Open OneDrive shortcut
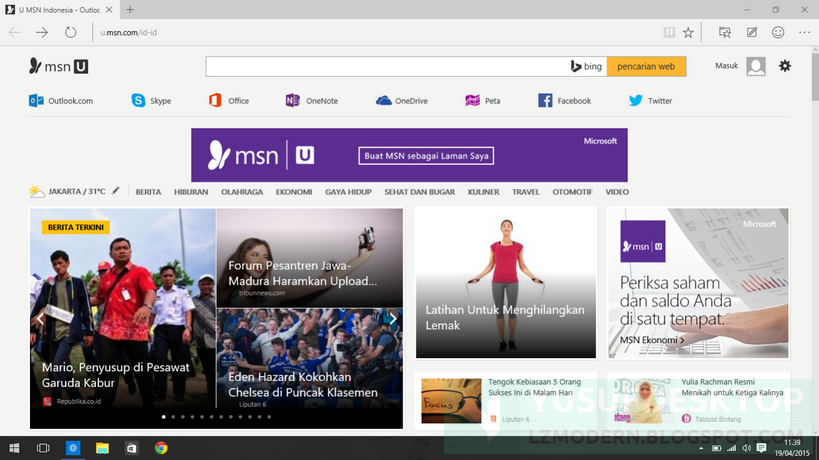Image resolution: width=819 pixels, height=460 pixels. pos(402,101)
